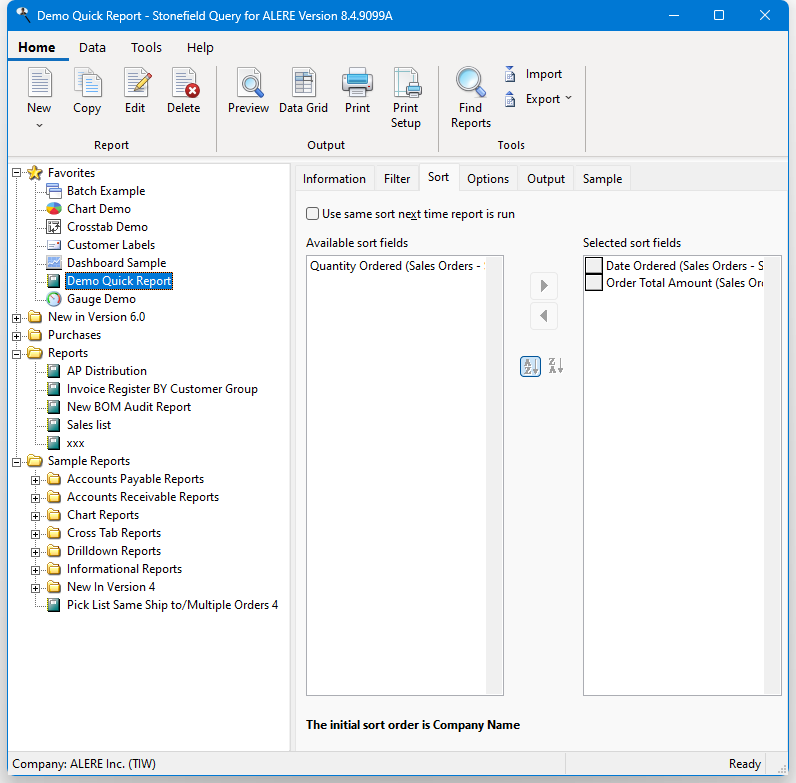Expand the New in Version 6.0 folder
This screenshot has width=796, height=783.
pyautogui.click(x=17, y=318)
